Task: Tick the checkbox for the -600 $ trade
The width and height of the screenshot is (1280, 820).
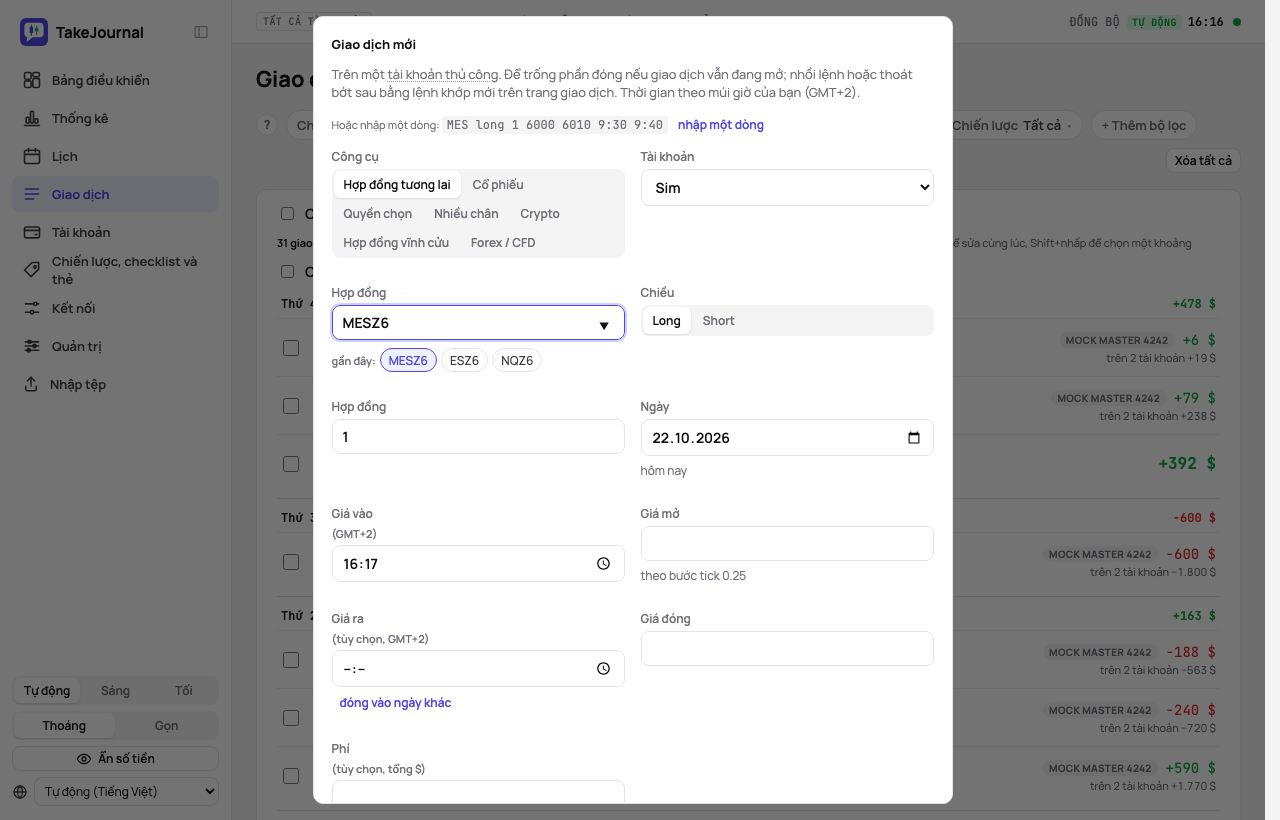Action: pyautogui.click(x=291, y=562)
